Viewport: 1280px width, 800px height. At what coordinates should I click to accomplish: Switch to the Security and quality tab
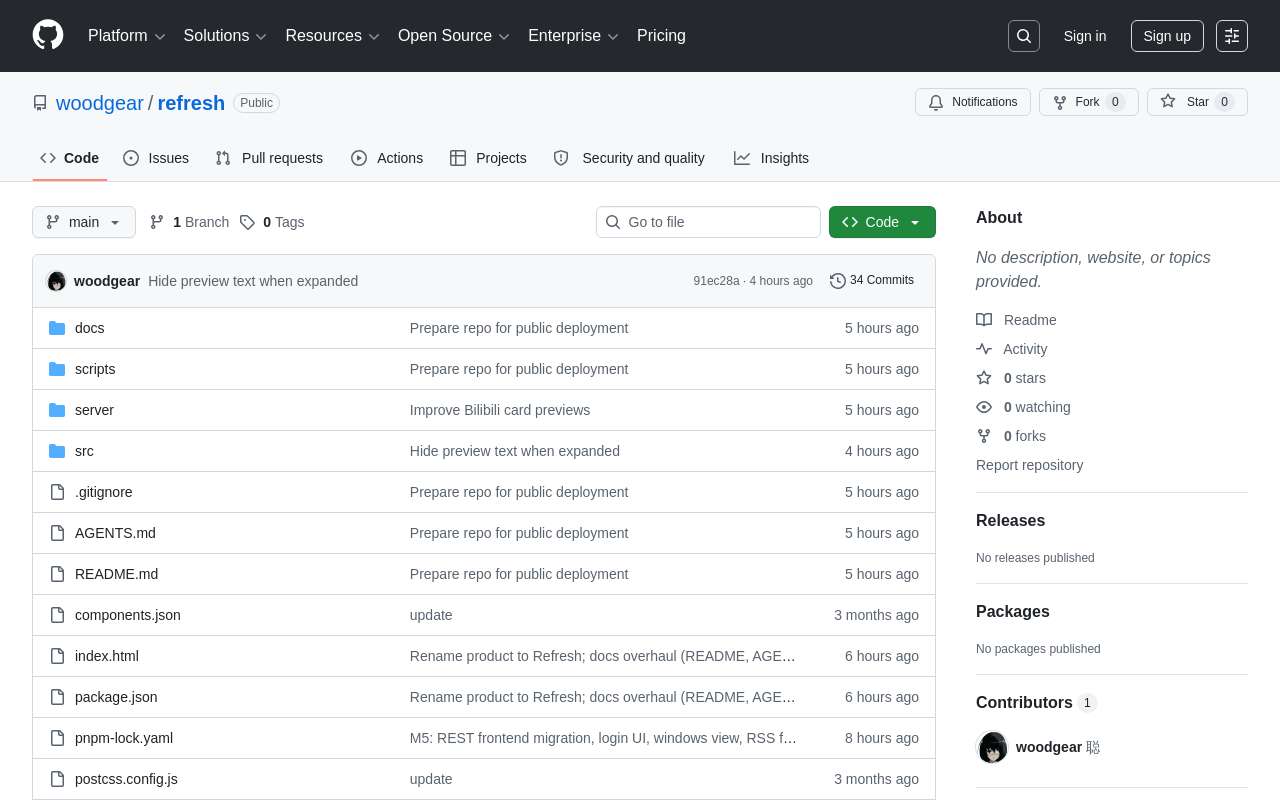click(629, 158)
